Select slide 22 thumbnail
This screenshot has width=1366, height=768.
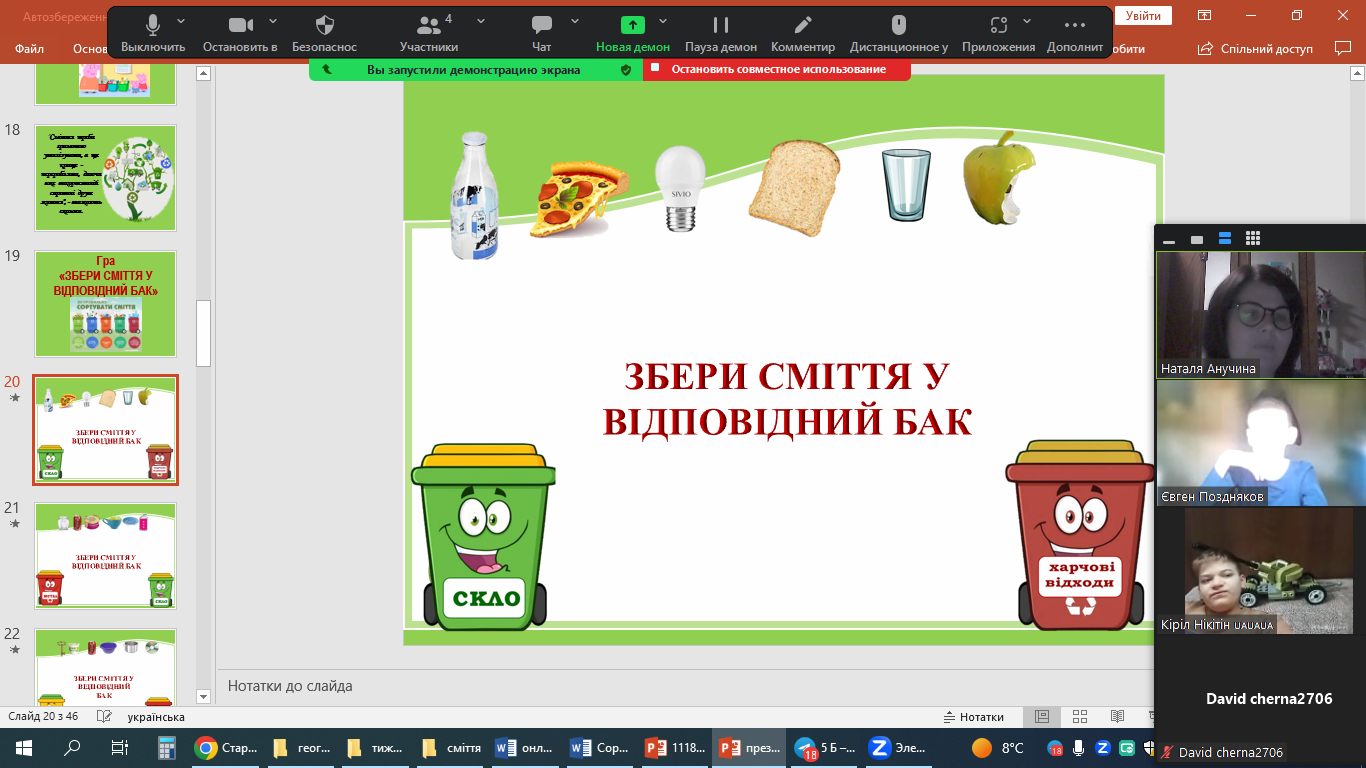point(106,667)
